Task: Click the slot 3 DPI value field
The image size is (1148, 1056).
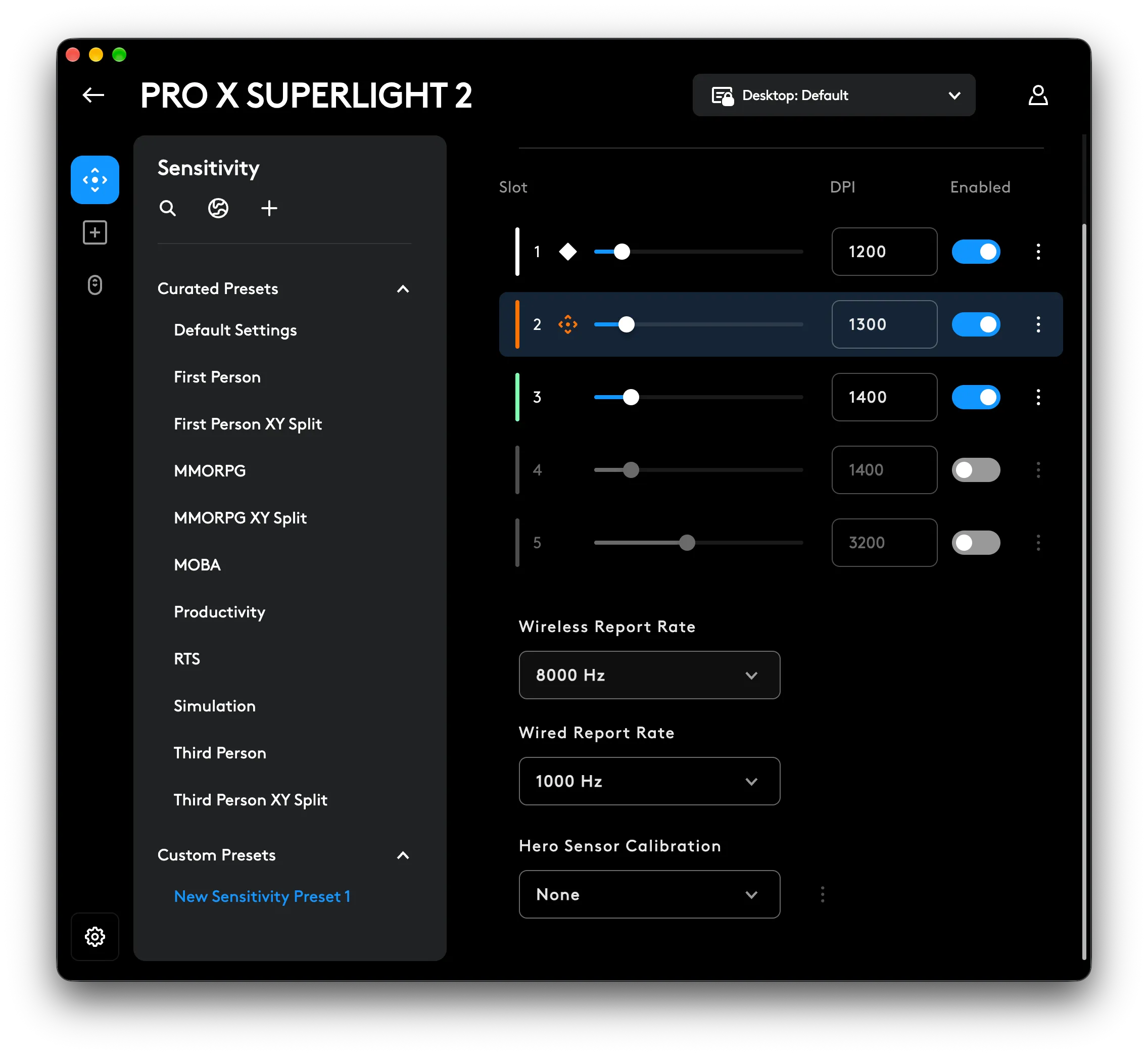Action: pos(884,397)
